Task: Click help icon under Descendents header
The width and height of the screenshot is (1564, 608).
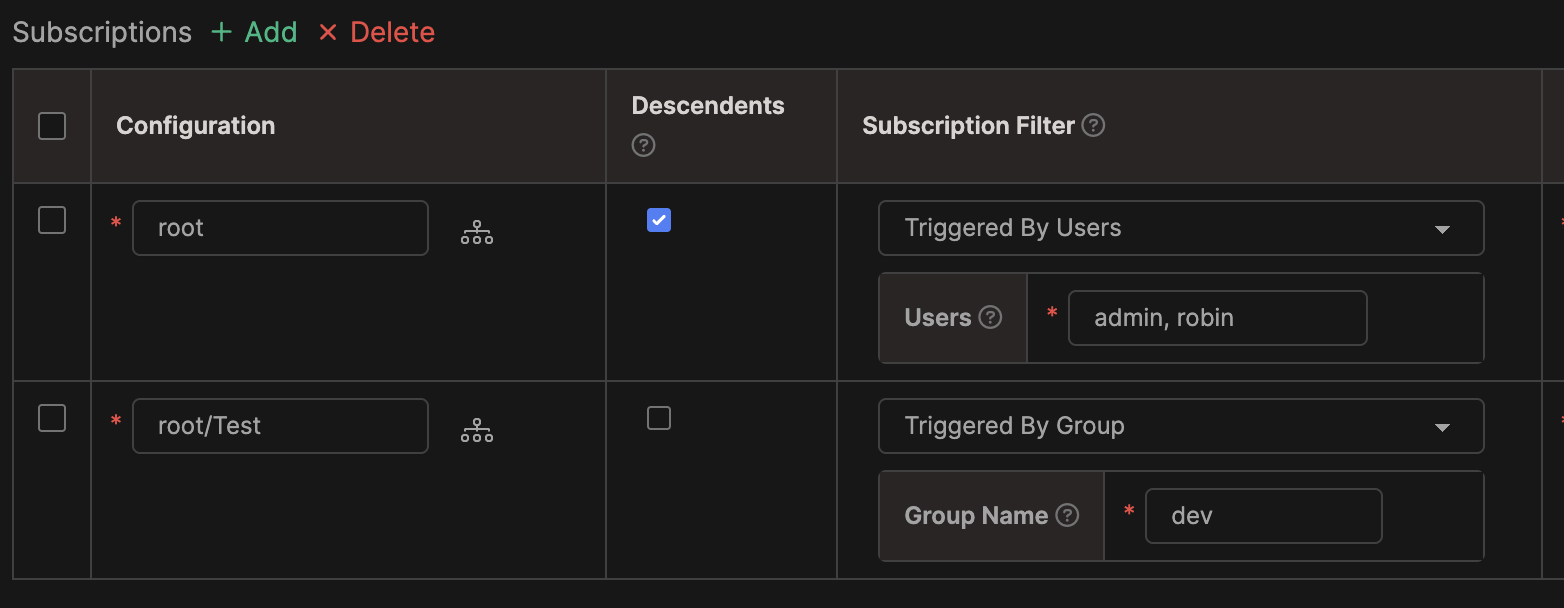Action: (x=642, y=145)
